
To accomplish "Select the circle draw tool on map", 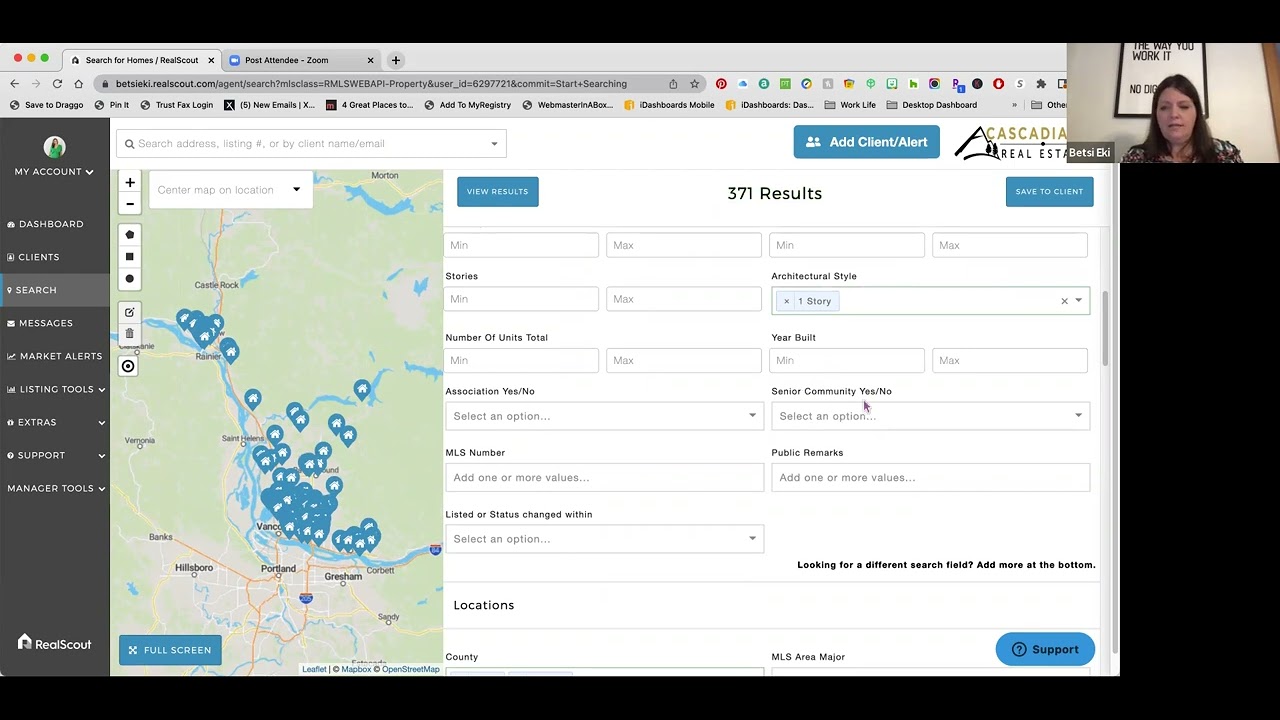I will (129, 278).
